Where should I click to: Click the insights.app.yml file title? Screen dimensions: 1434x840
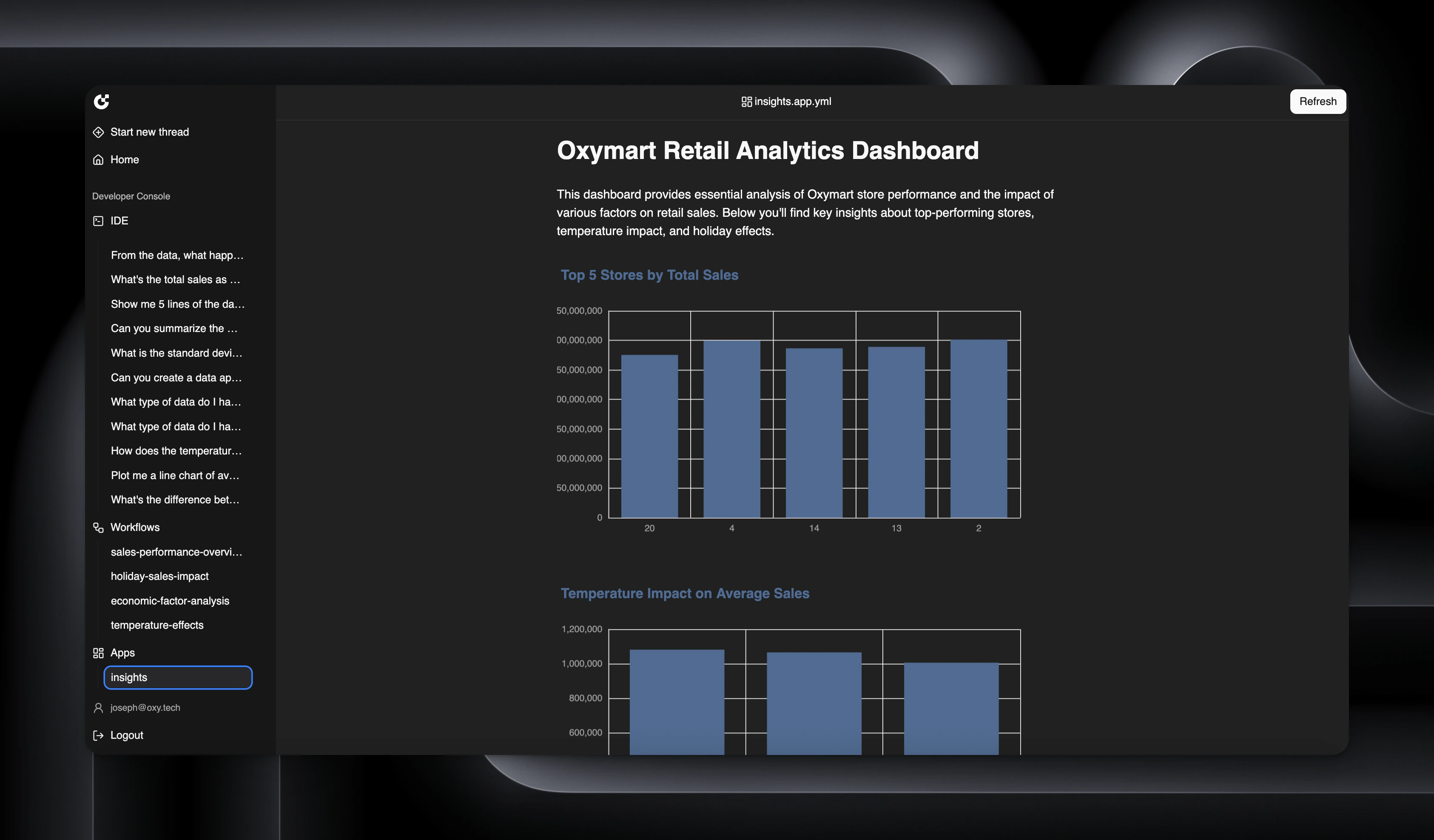pyautogui.click(x=793, y=102)
